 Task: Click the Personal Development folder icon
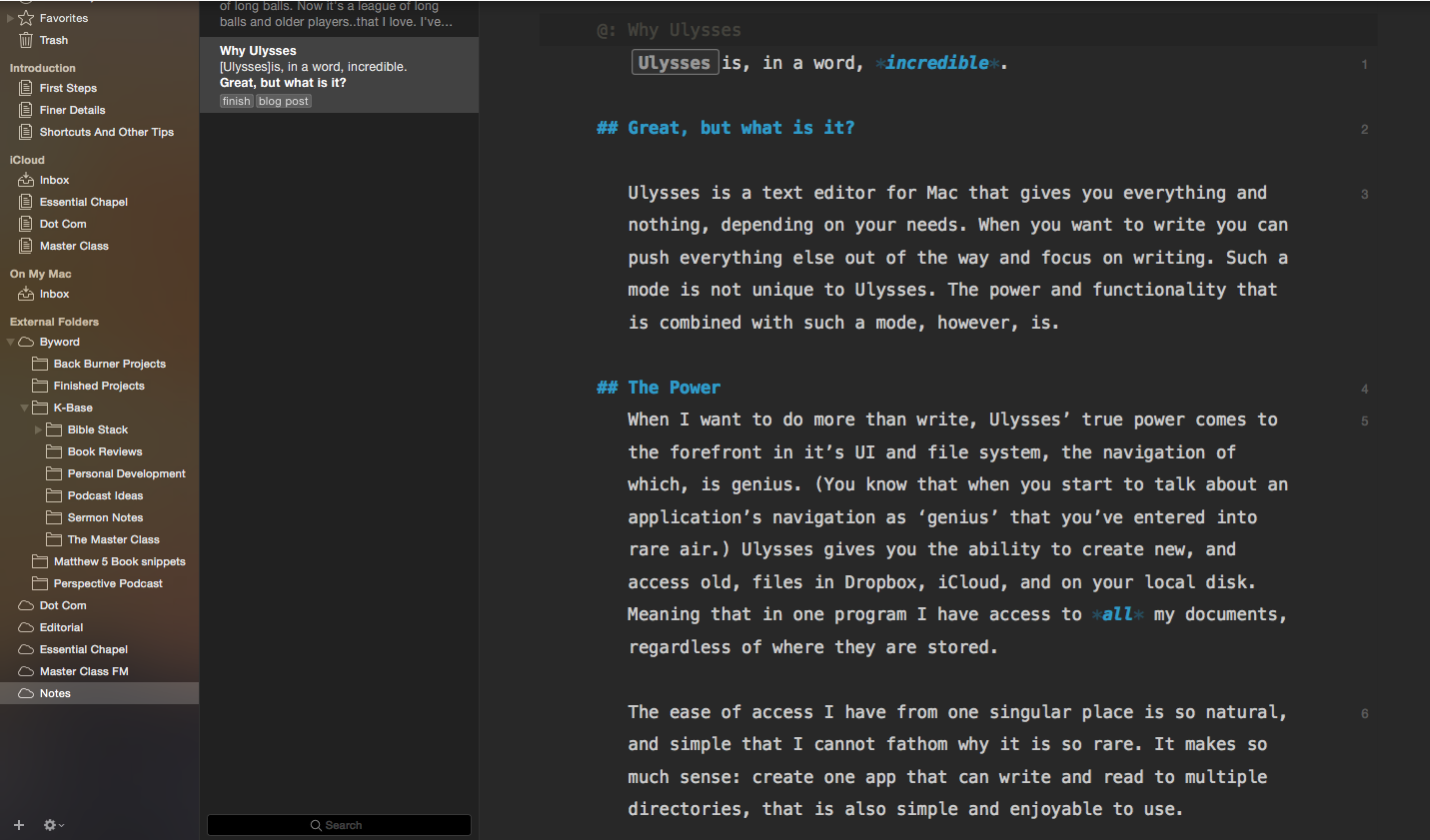pos(54,473)
